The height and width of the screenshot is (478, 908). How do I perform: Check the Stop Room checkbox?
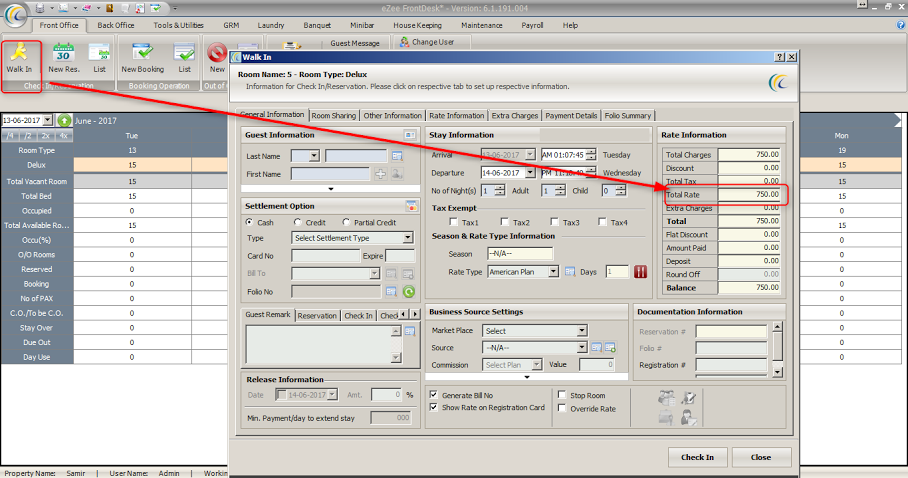point(562,395)
